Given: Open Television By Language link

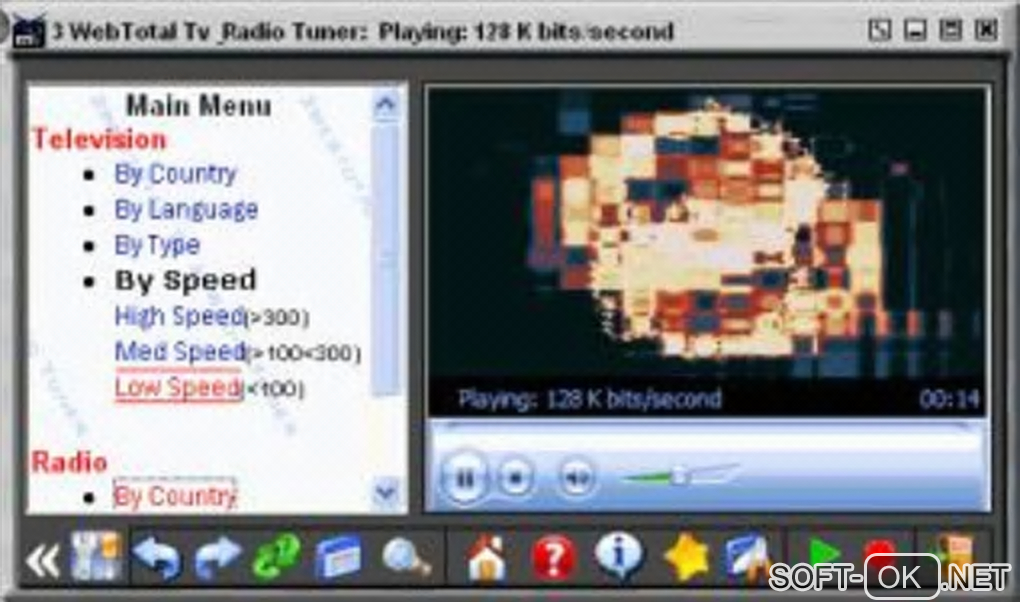Looking at the screenshot, I should (x=186, y=210).
